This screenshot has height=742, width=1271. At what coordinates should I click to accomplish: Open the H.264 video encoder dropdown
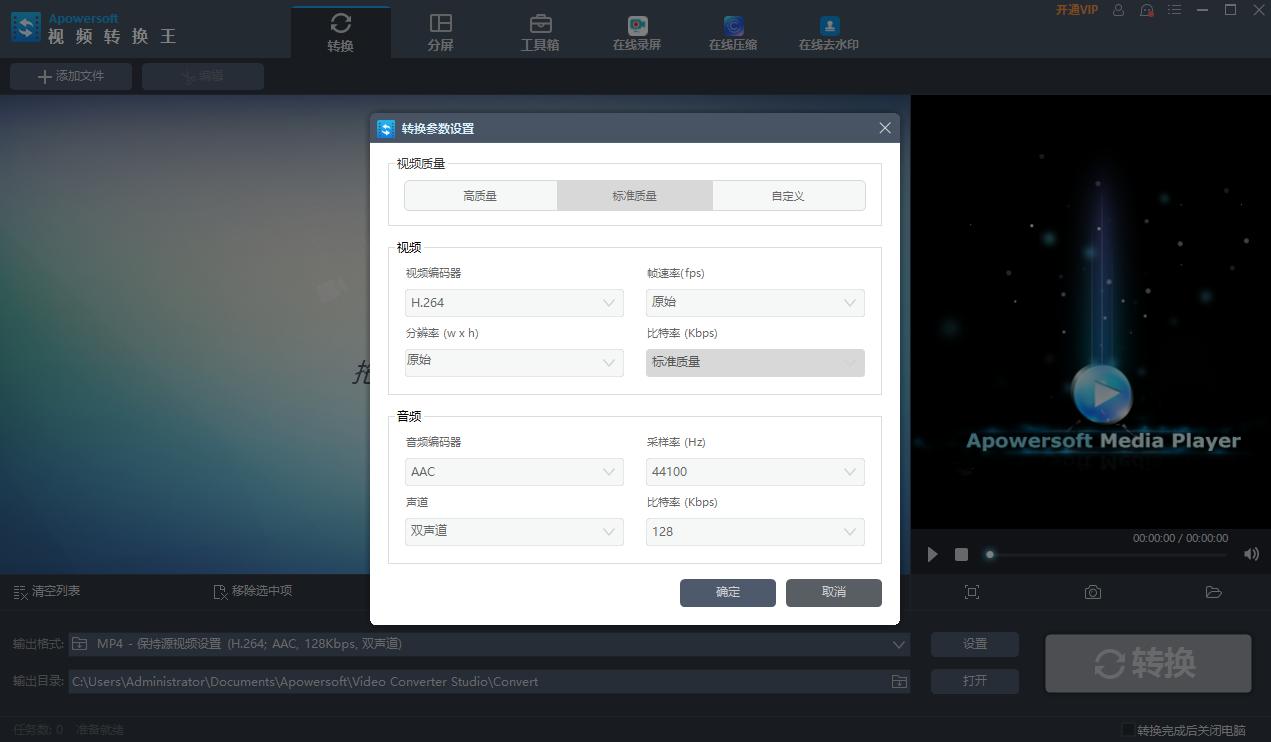point(513,302)
